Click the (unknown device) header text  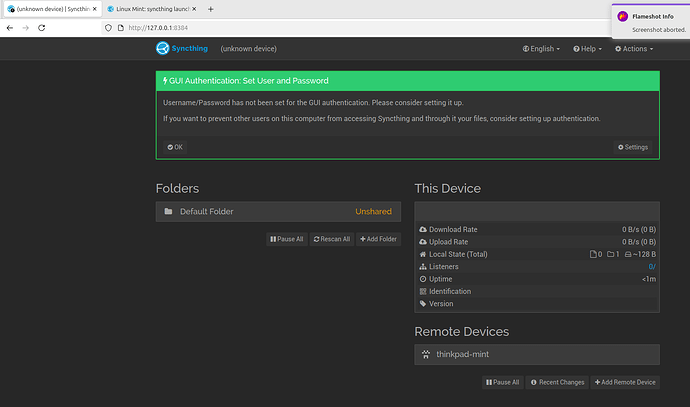(x=249, y=49)
